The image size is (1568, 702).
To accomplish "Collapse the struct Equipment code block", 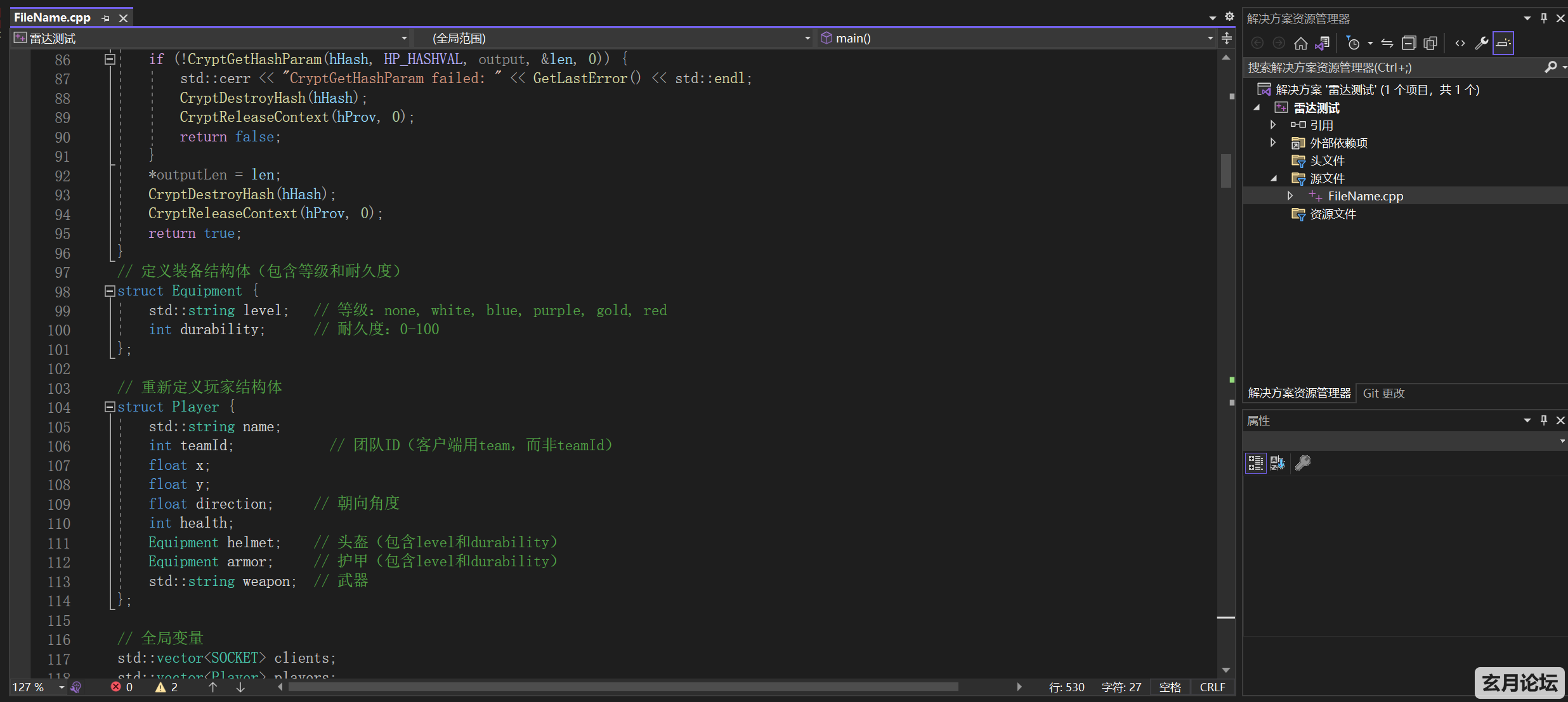I will [110, 291].
